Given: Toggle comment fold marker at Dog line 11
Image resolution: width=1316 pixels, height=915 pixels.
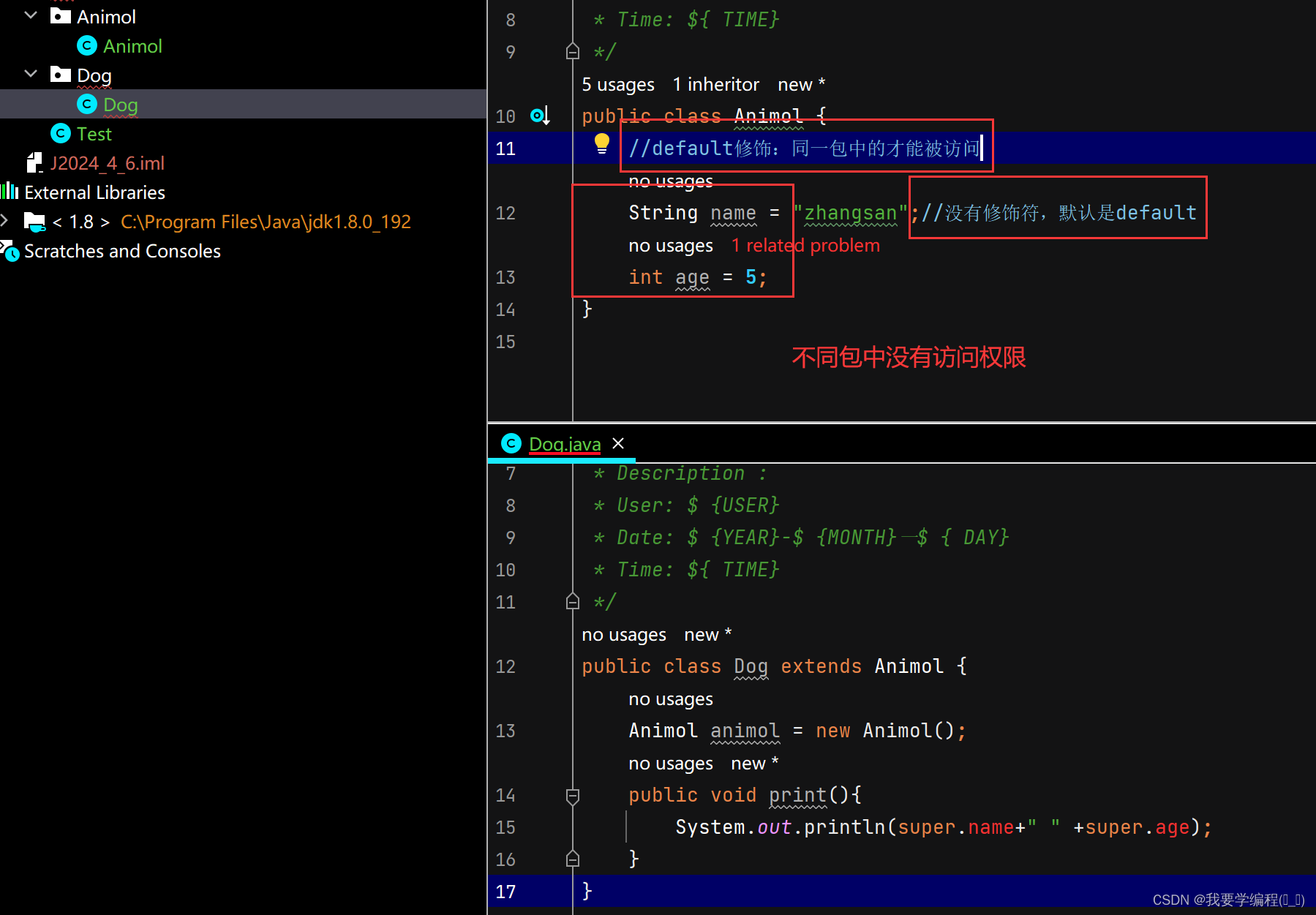Looking at the screenshot, I should [573, 601].
